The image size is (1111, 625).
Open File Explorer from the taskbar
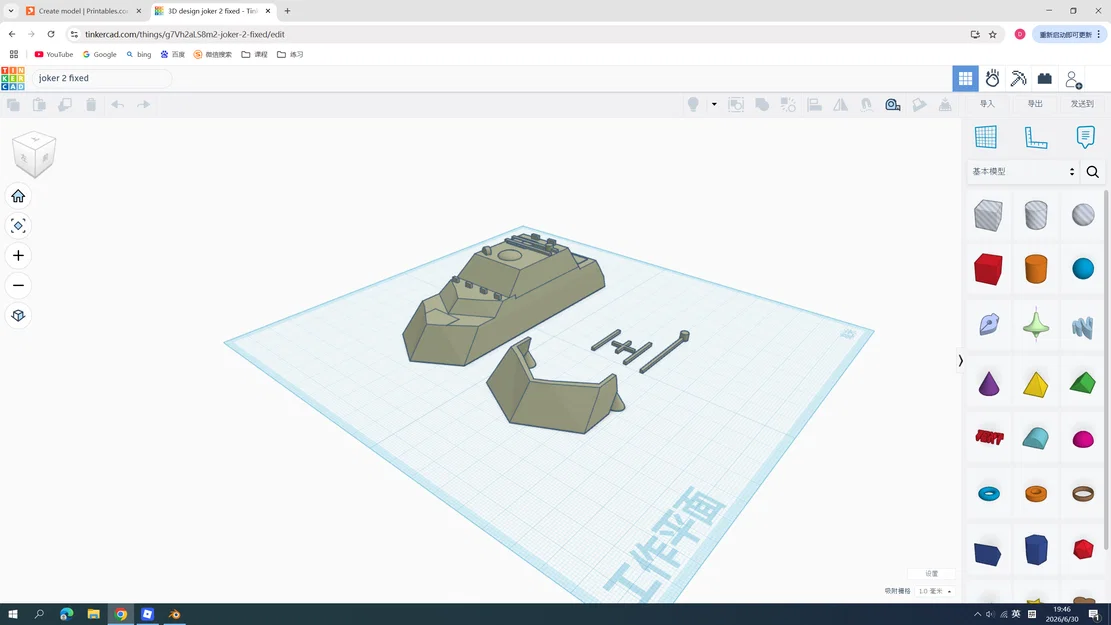point(94,614)
